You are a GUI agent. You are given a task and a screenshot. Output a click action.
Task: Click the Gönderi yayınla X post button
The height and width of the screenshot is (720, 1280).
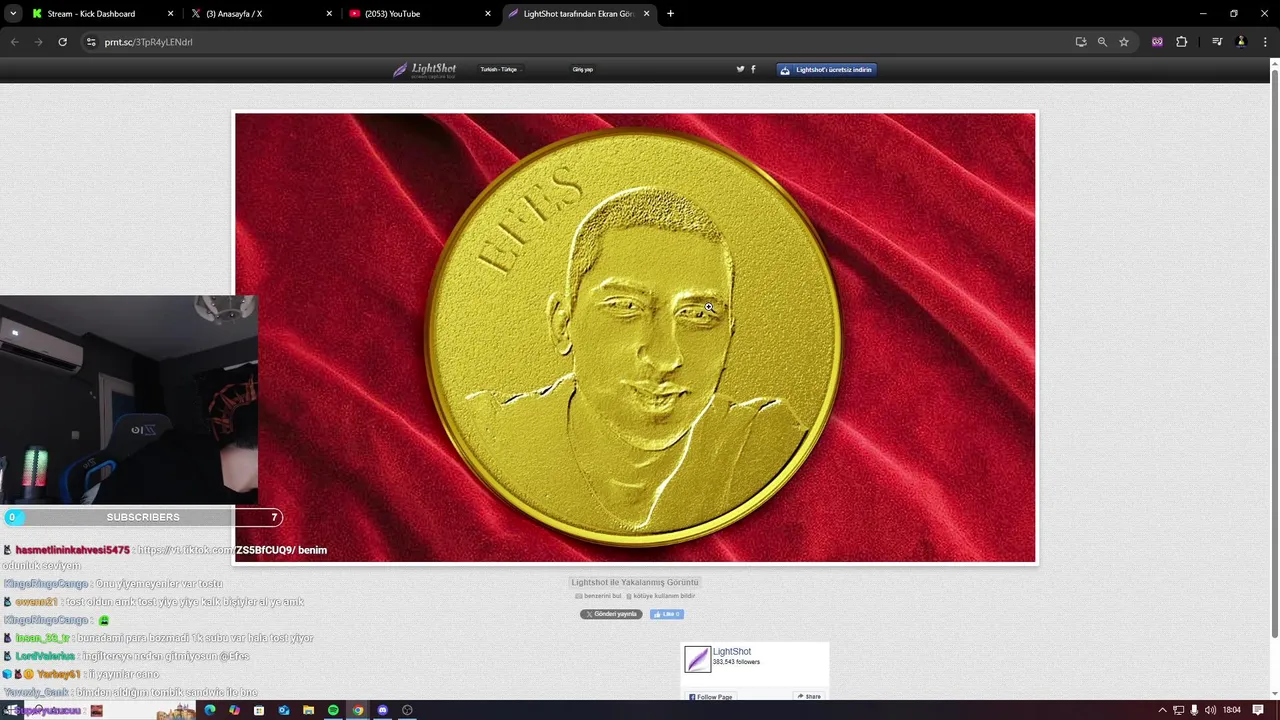pyautogui.click(x=611, y=614)
